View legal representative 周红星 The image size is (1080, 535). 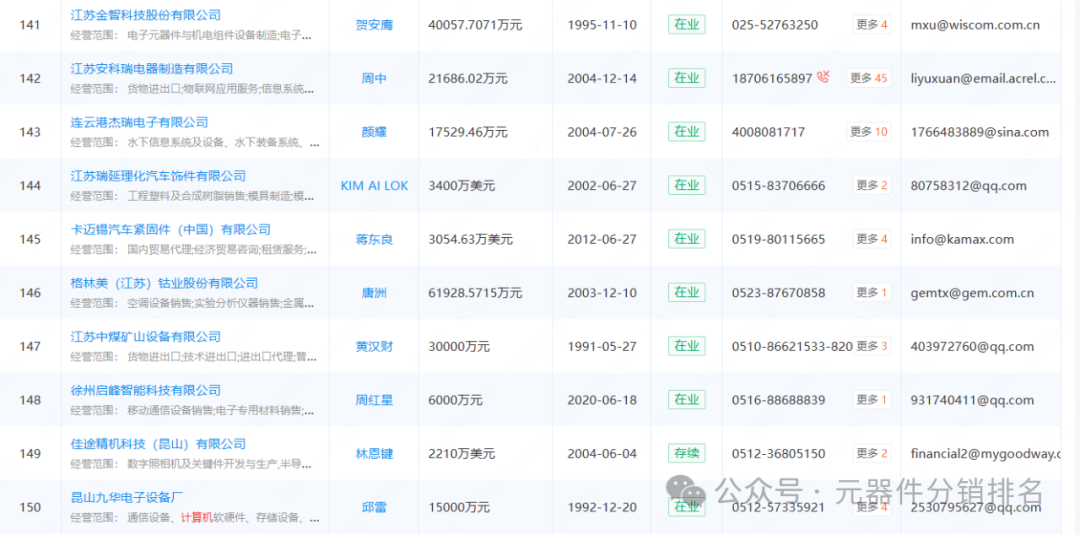point(374,401)
